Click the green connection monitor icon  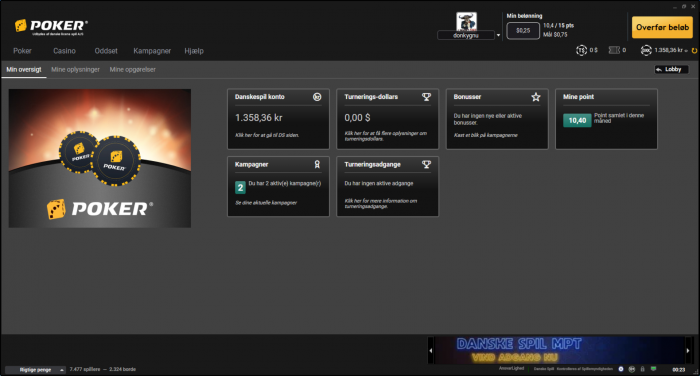654,369
